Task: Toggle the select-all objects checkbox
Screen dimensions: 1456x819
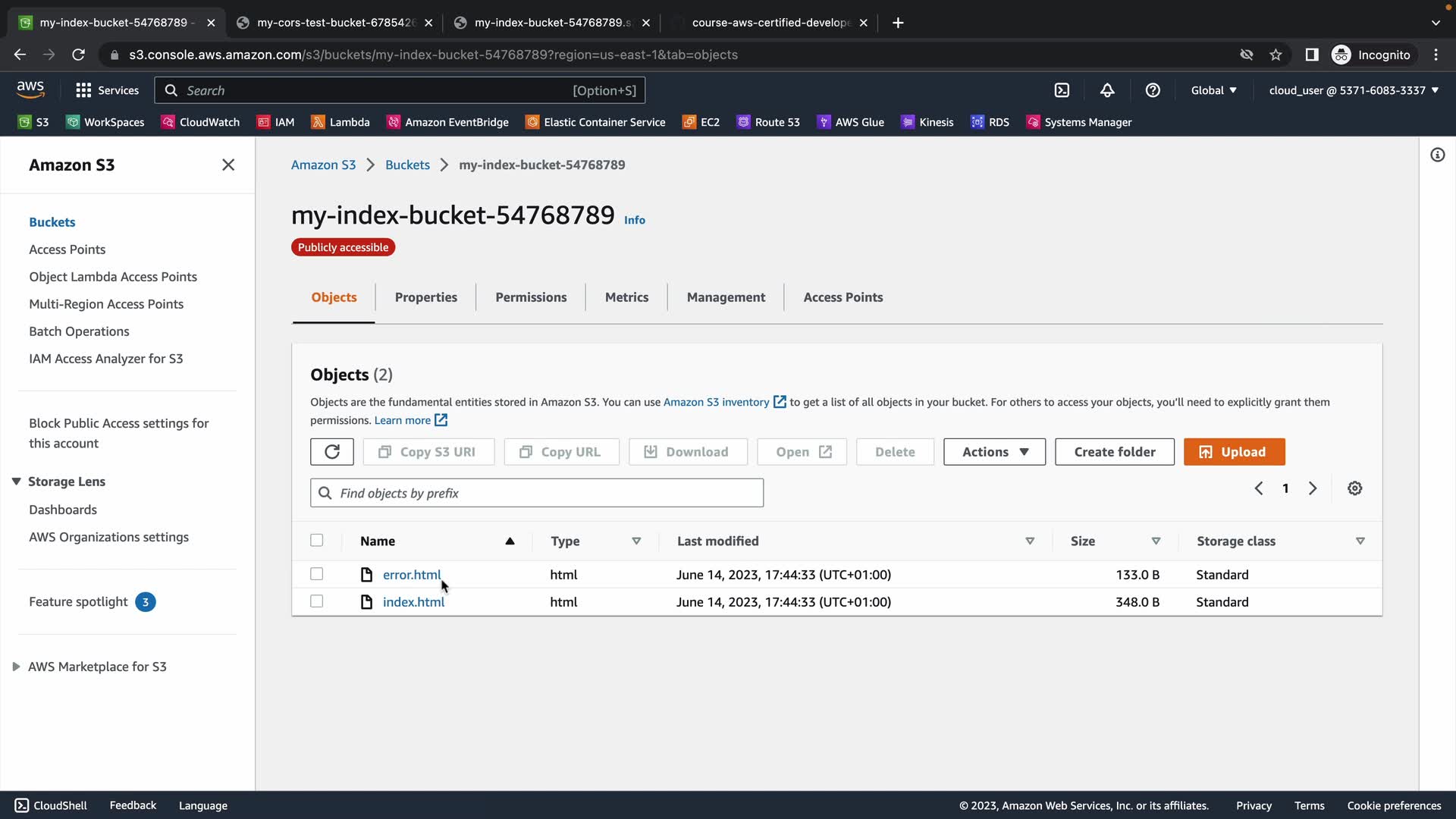Action: (317, 541)
